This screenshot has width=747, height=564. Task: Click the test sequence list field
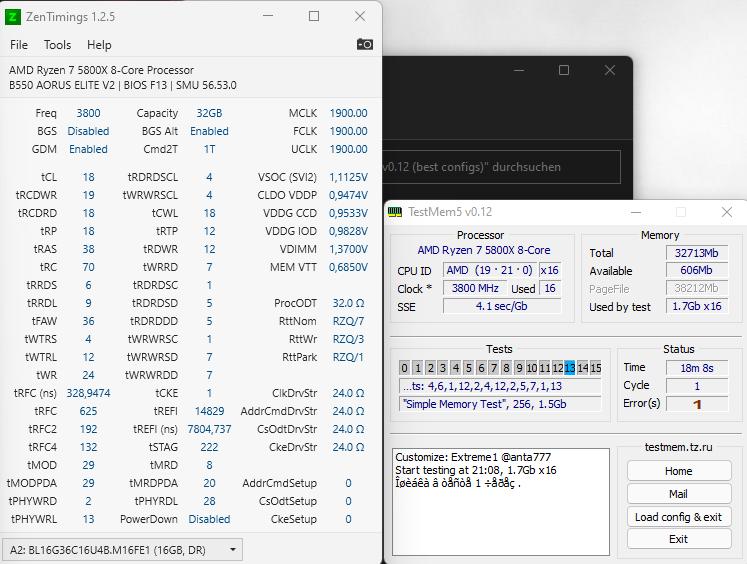500,386
